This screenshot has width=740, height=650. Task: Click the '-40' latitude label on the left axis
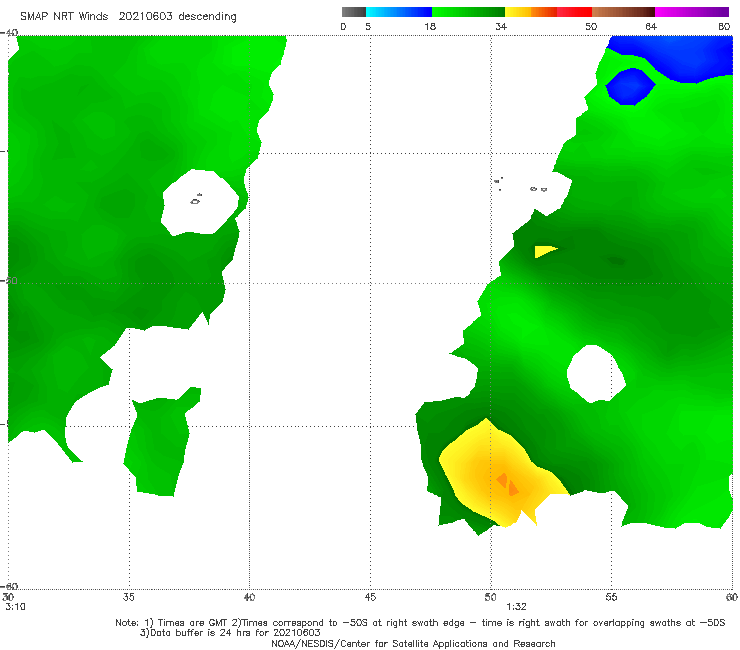coord(9,33)
